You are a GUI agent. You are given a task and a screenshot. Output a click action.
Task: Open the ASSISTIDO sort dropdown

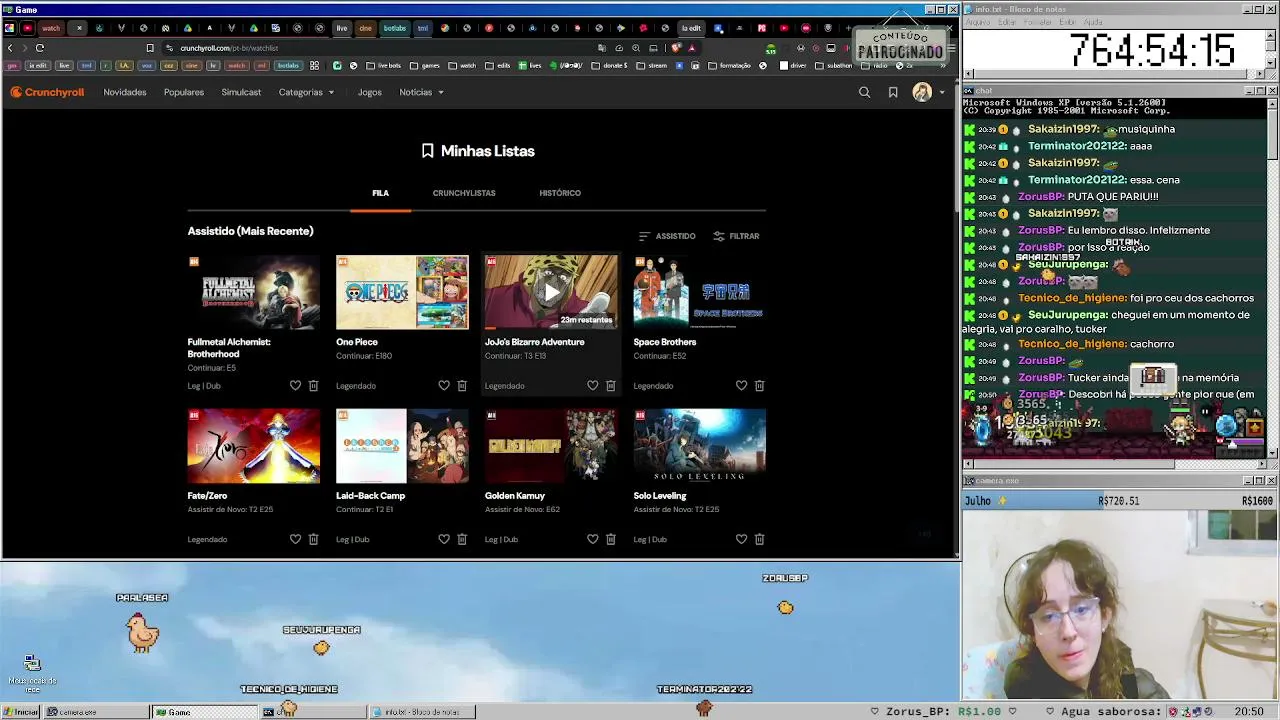(667, 236)
